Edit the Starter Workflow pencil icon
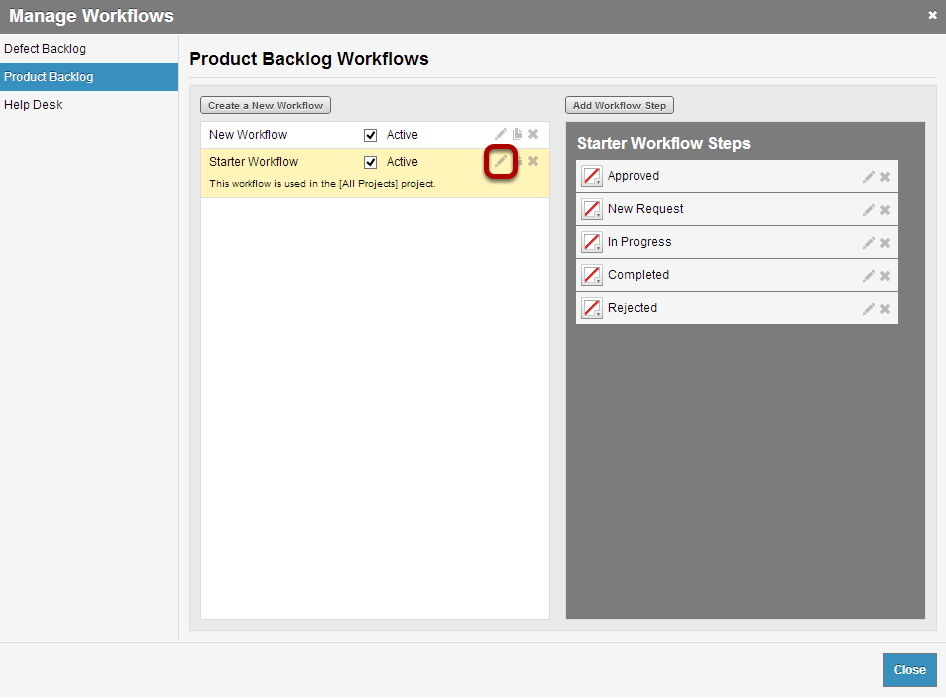Viewport: 946px width, 698px height. (x=501, y=161)
